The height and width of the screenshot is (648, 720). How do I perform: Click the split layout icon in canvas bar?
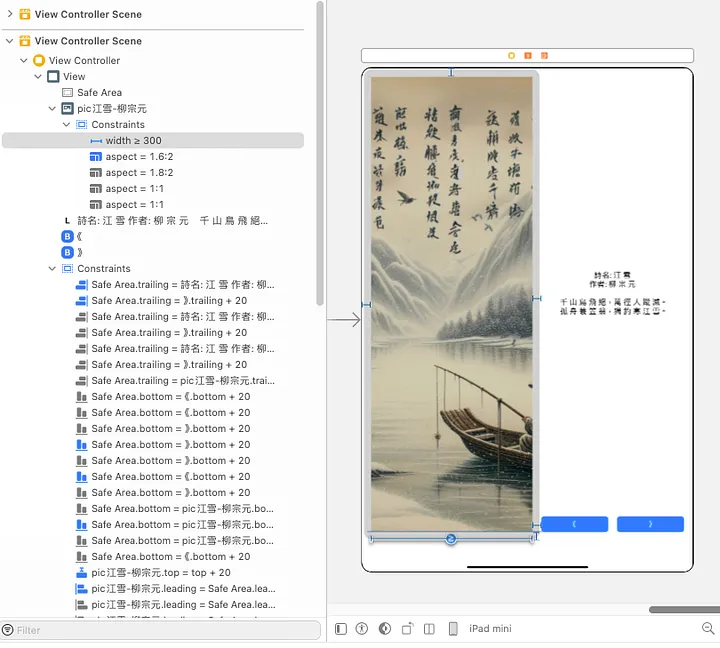point(429,629)
